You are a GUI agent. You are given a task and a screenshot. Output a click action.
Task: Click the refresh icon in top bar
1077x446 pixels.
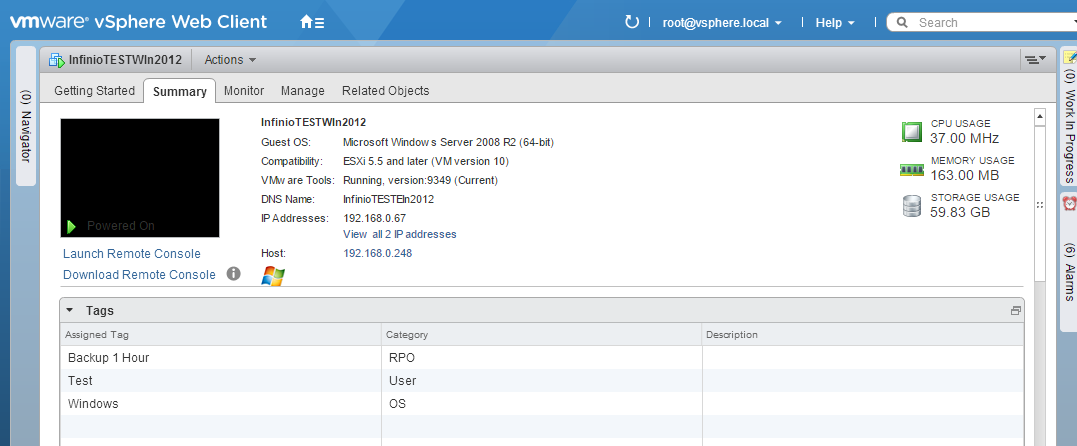(x=631, y=22)
